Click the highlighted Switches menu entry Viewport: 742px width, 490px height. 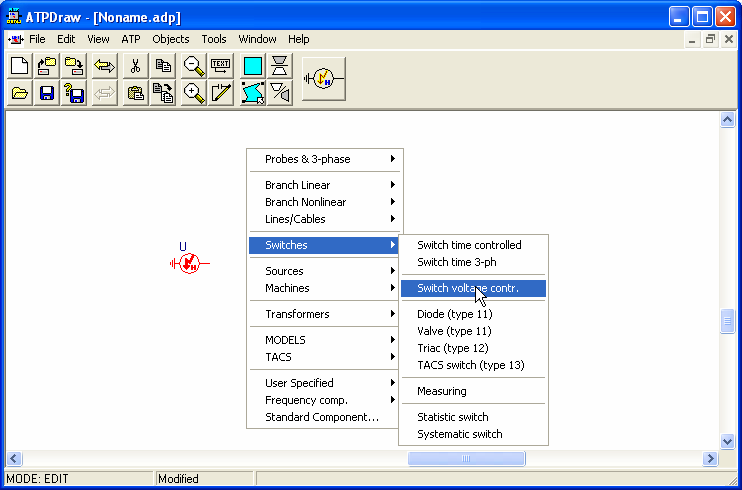(x=325, y=245)
